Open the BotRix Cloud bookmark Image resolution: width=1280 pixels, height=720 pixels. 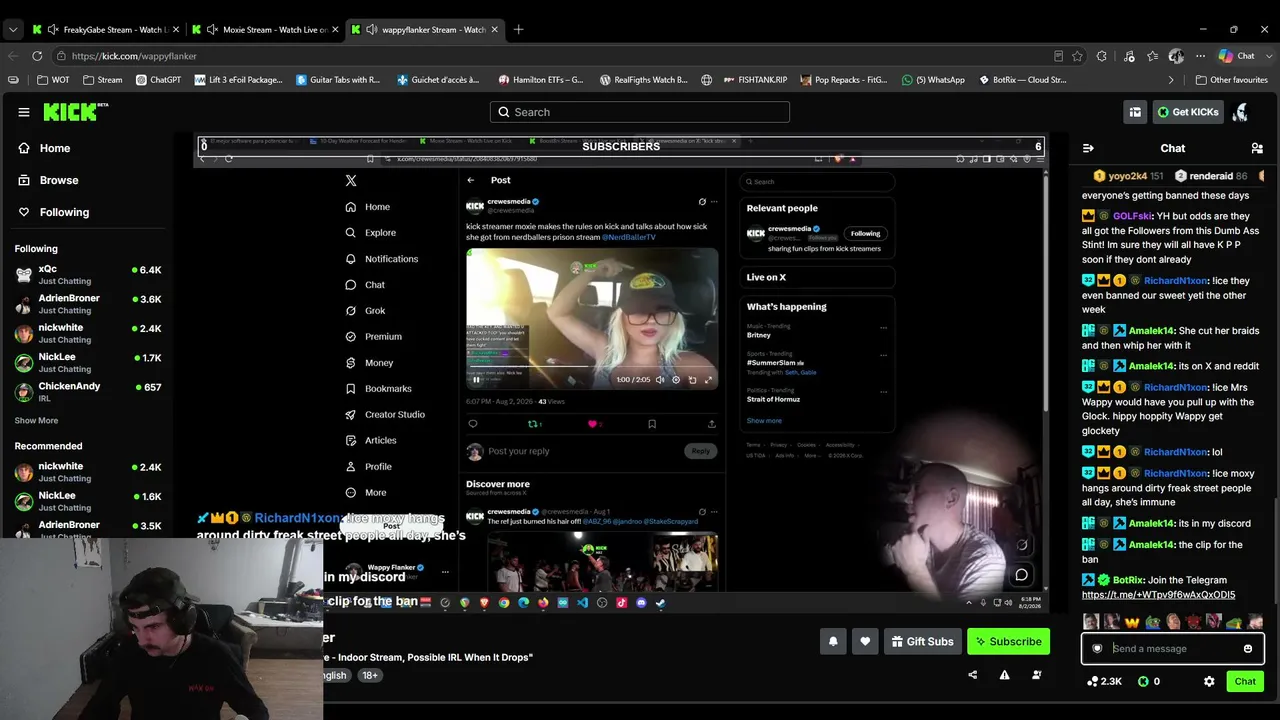[1021, 80]
